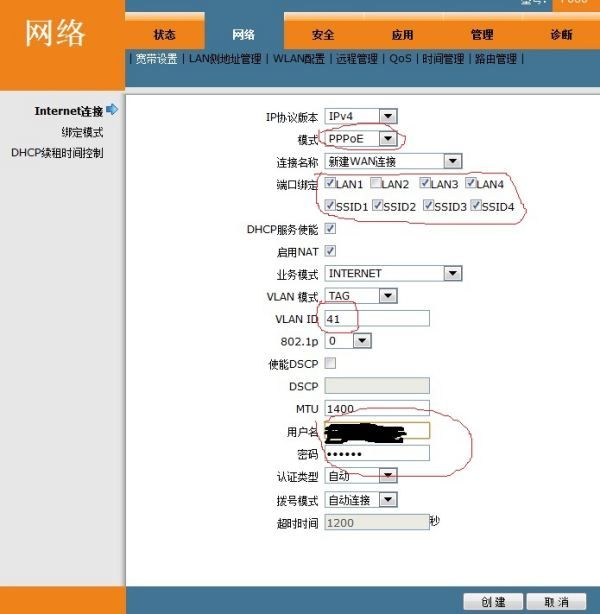This screenshot has height=614, width=600.
Task: Toggle the LAN3 port binding checkbox
Action: 425,183
